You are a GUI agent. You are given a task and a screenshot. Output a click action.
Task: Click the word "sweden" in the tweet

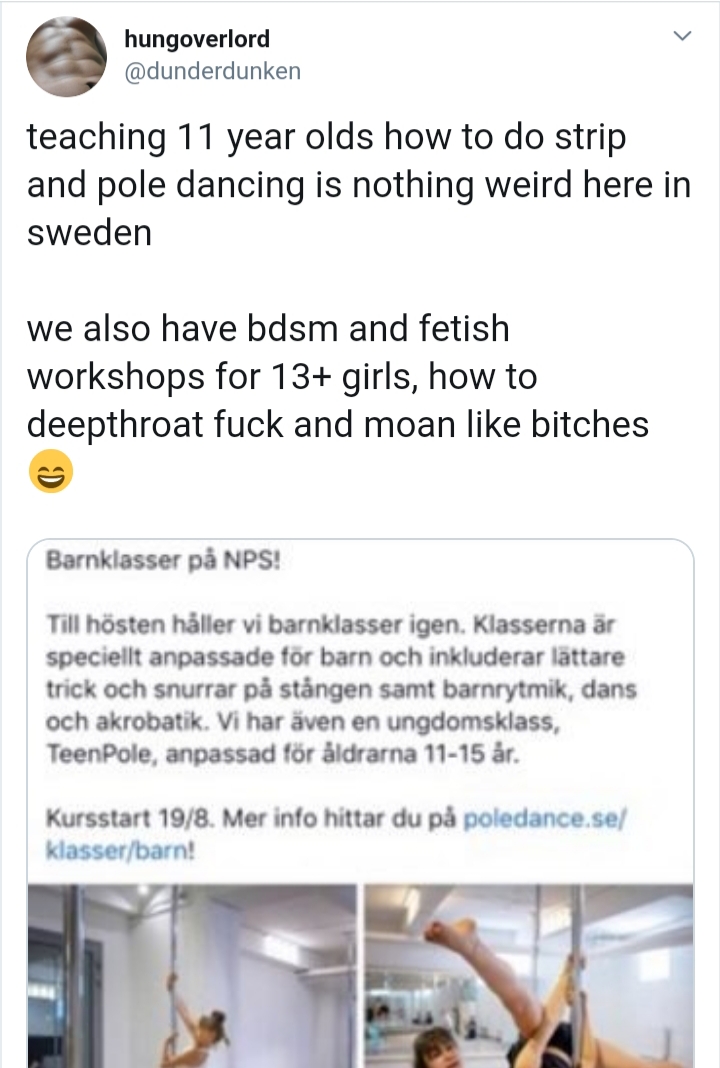coord(89,233)
